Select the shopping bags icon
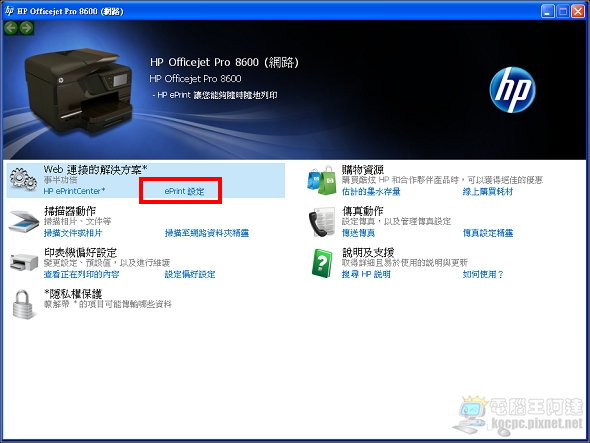 [x=322, y=180]
